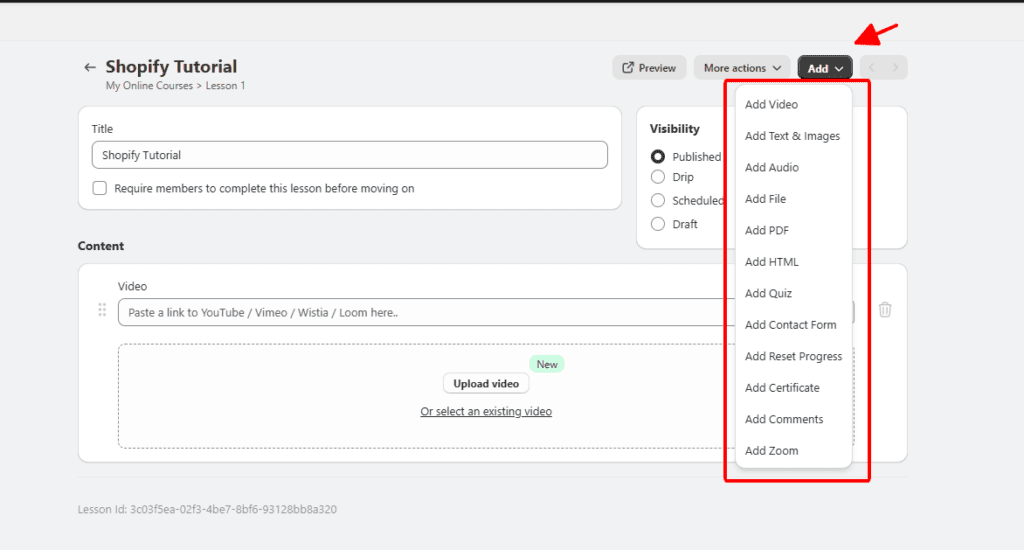Screen dimensions: 1024x550
Task: Click the lesson Title input field
Action: click(x=349, y=155)
